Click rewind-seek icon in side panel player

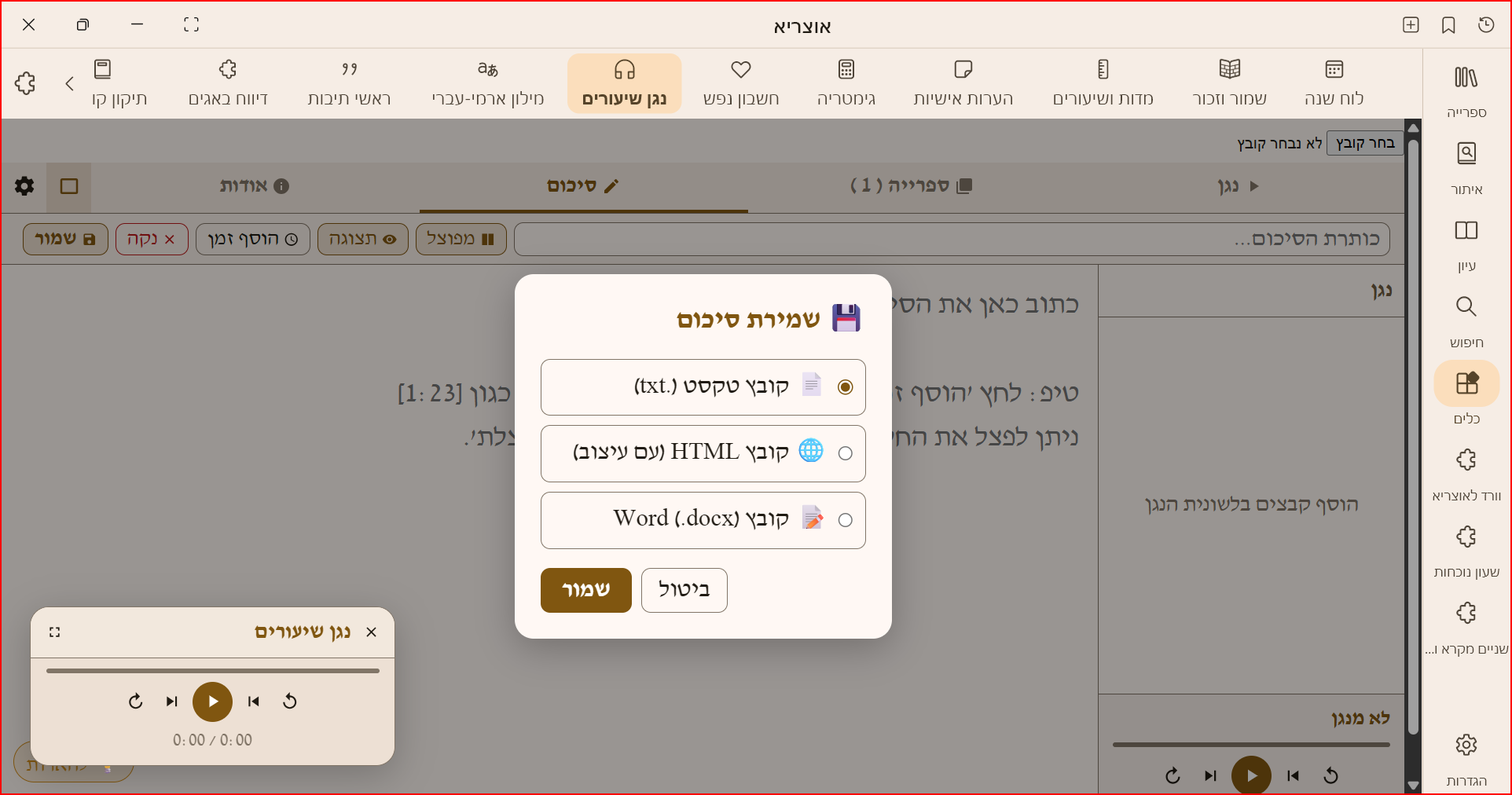[x=1331, y=776]
